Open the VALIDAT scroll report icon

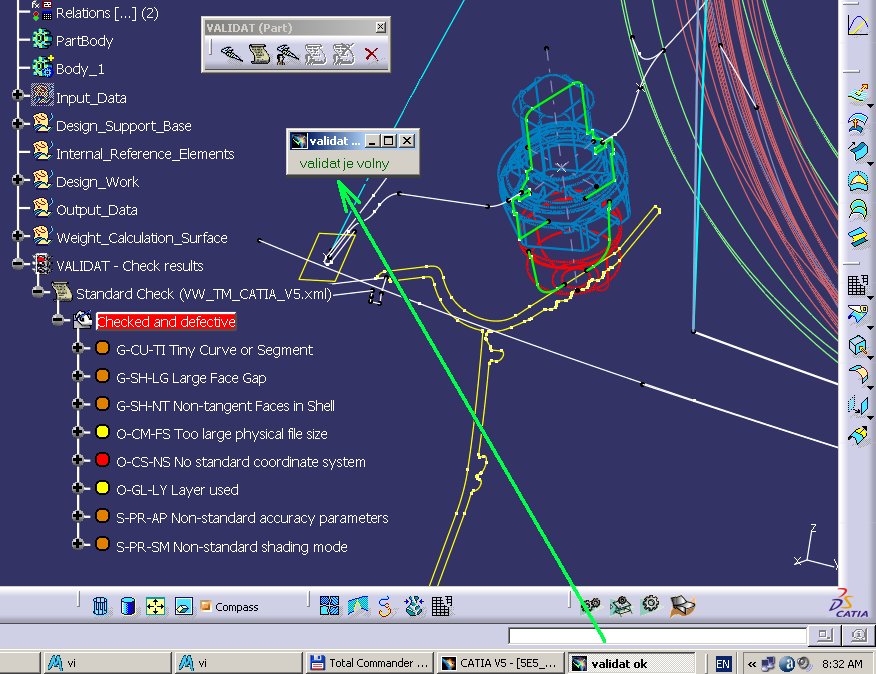pyautogui.click(x=259, y=54)
